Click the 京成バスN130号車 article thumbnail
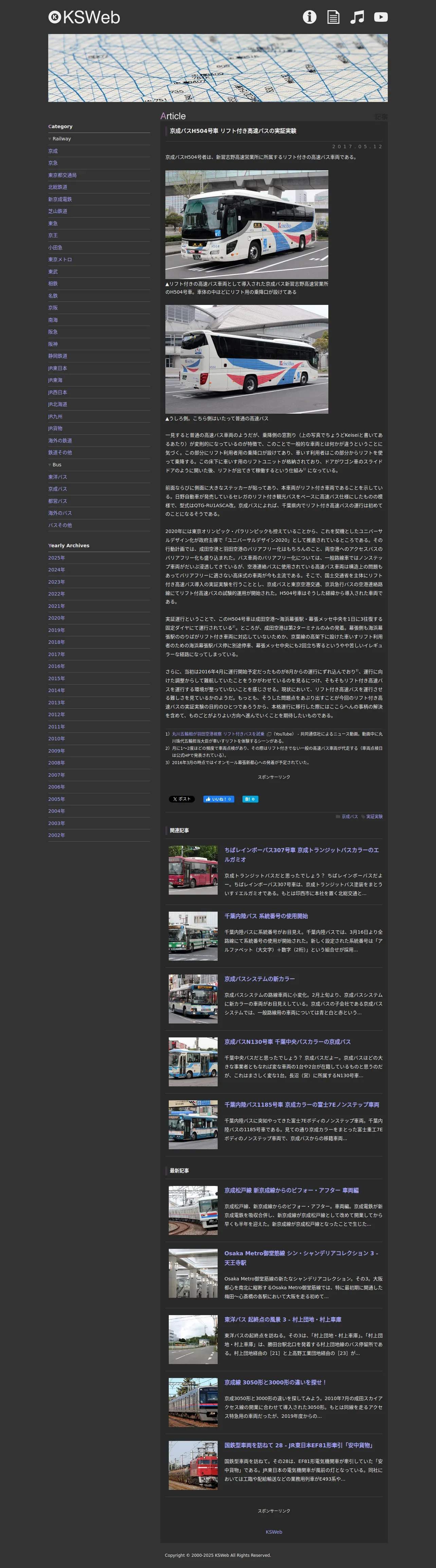 [x=193, y=1062]
